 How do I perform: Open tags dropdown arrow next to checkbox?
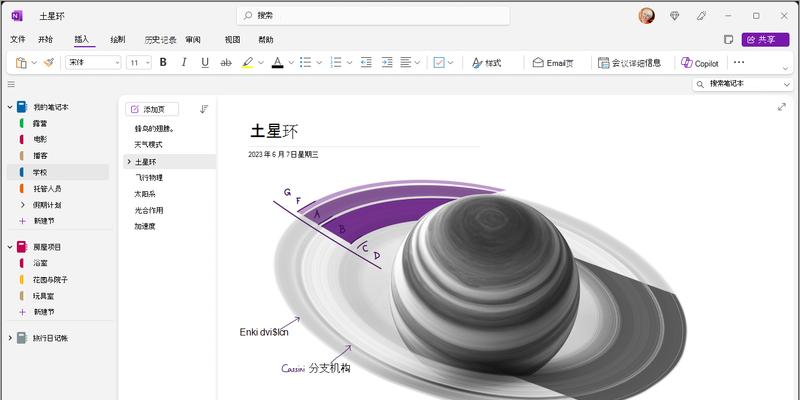point(451,63)
